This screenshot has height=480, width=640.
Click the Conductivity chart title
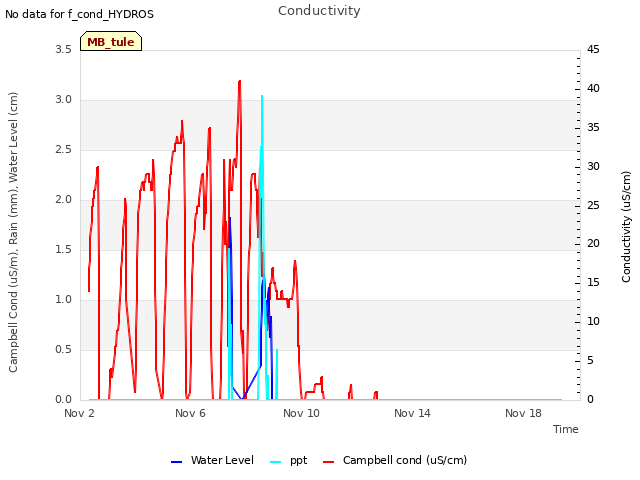319,11
